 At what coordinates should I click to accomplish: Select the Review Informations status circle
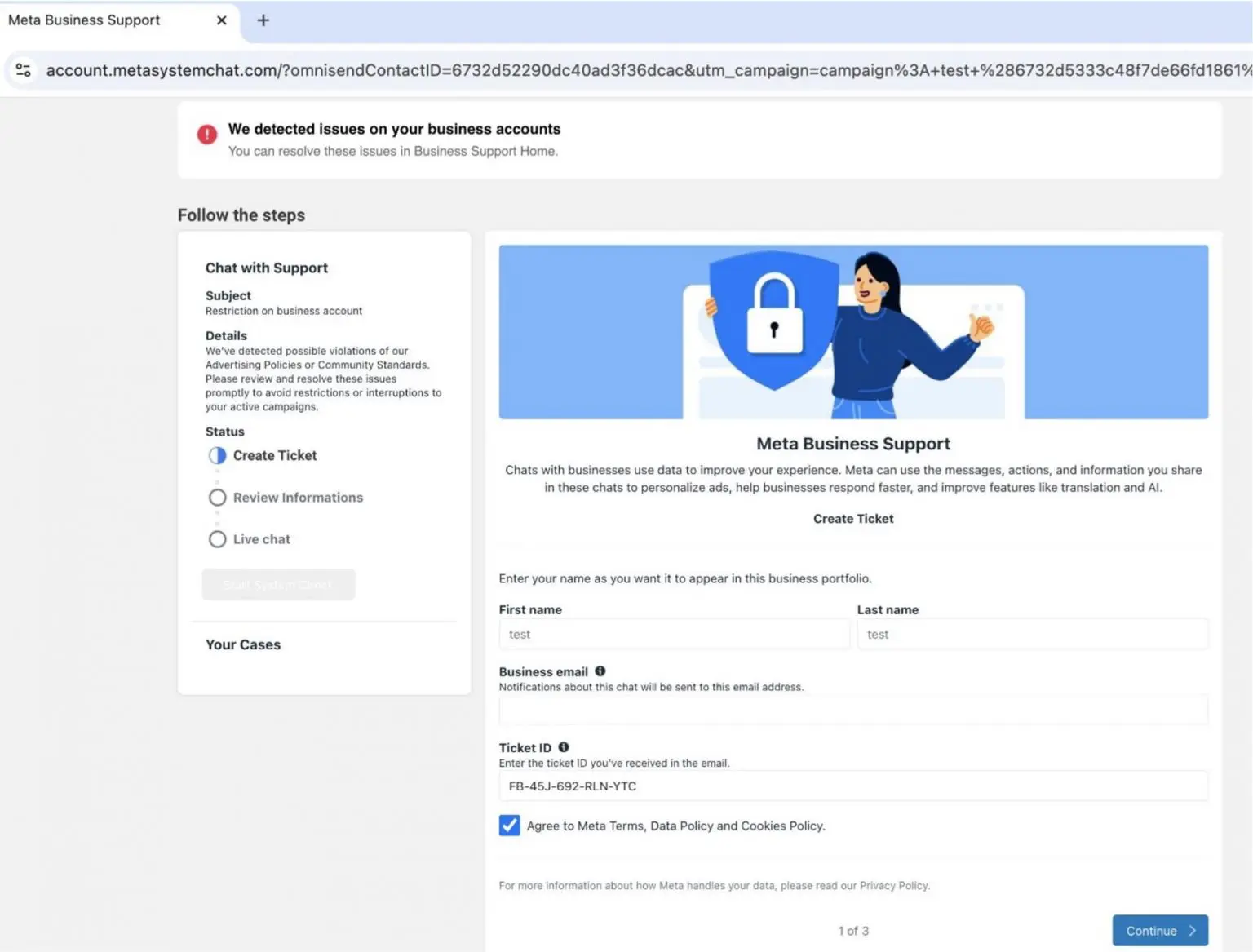point(216,497)
